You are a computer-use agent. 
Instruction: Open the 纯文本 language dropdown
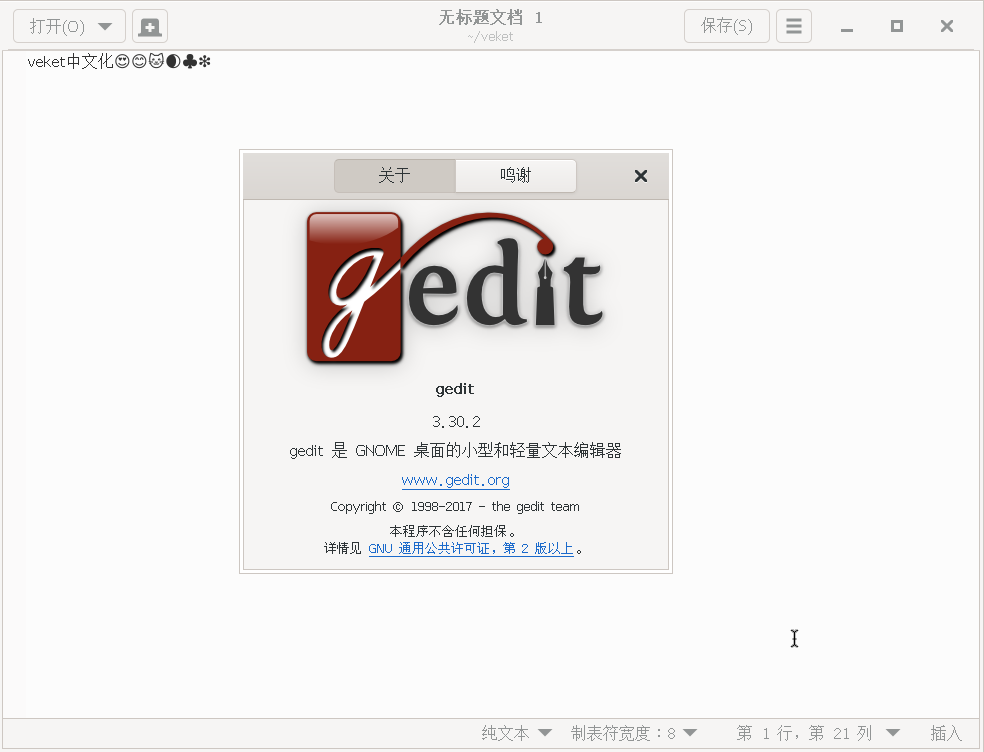tap(516, 733)
